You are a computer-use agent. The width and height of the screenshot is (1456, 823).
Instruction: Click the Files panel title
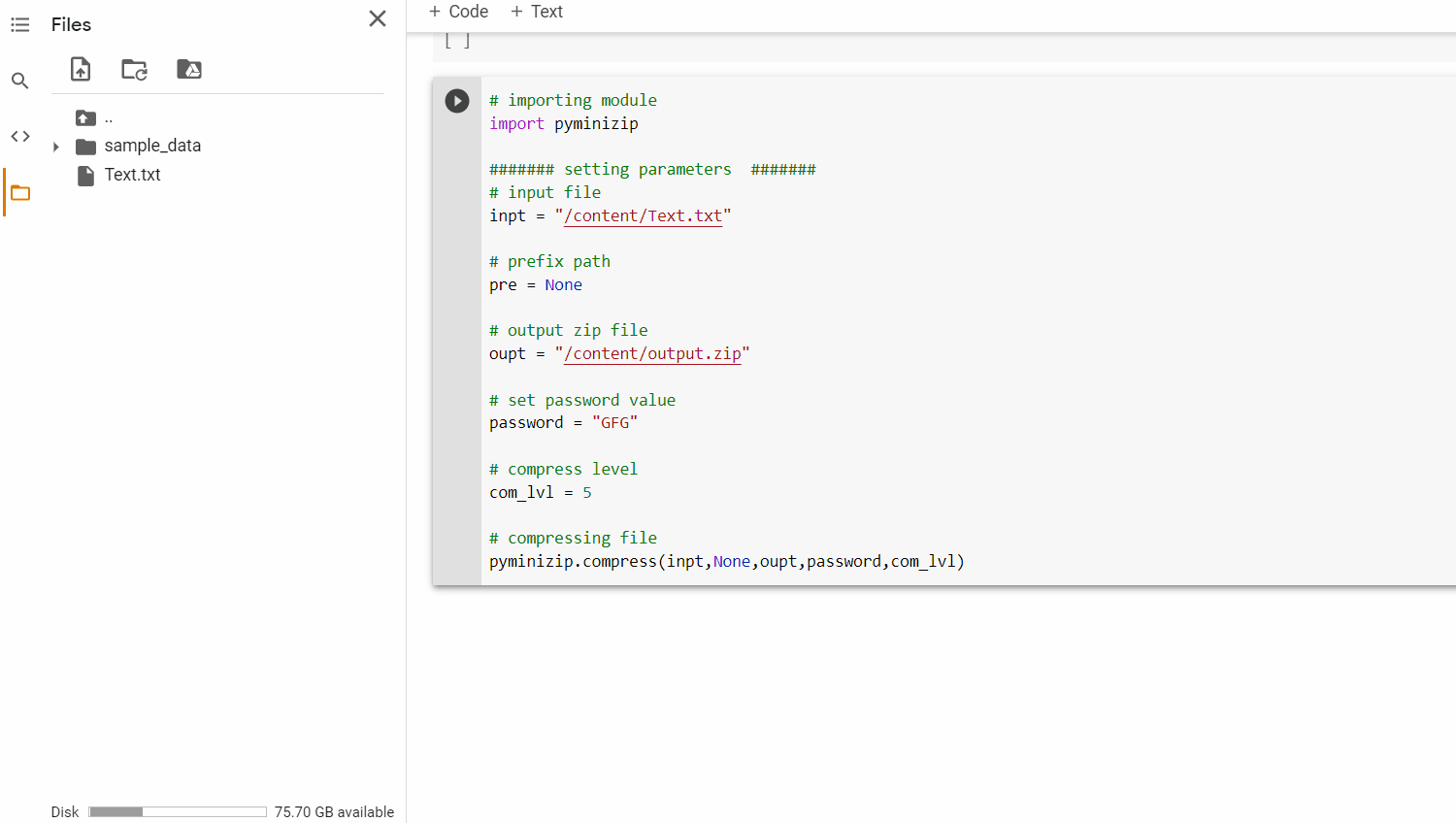71,24
